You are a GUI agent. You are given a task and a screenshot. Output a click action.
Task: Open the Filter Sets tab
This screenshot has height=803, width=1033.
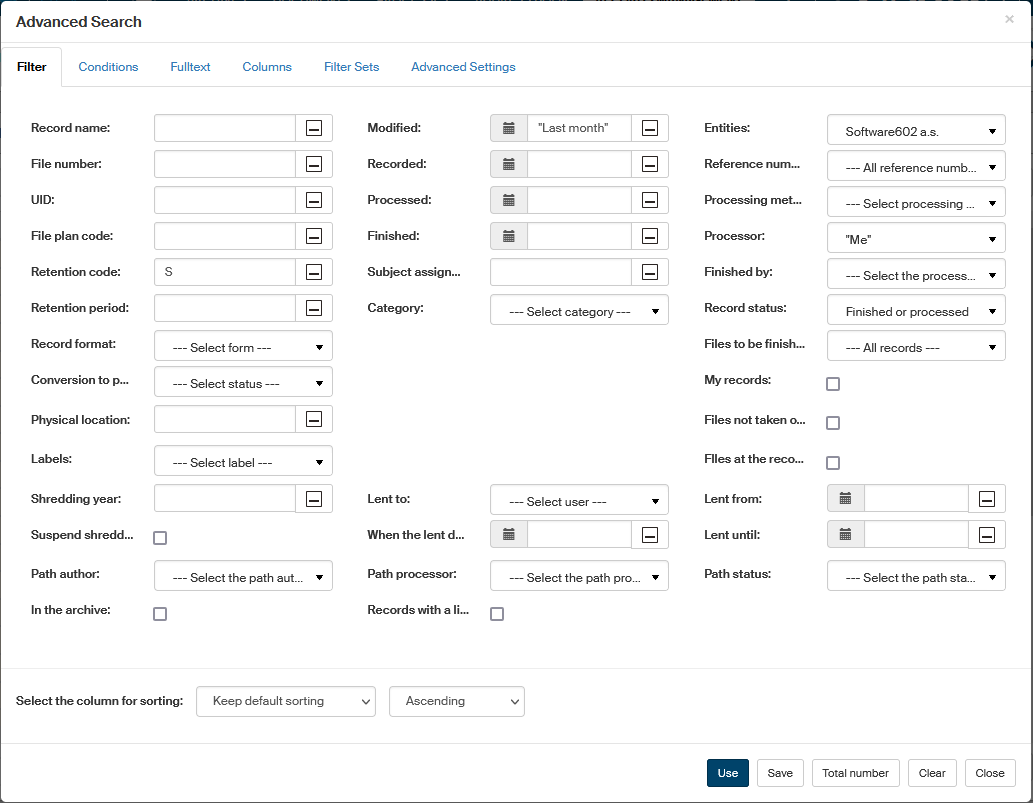click(351, 67)
